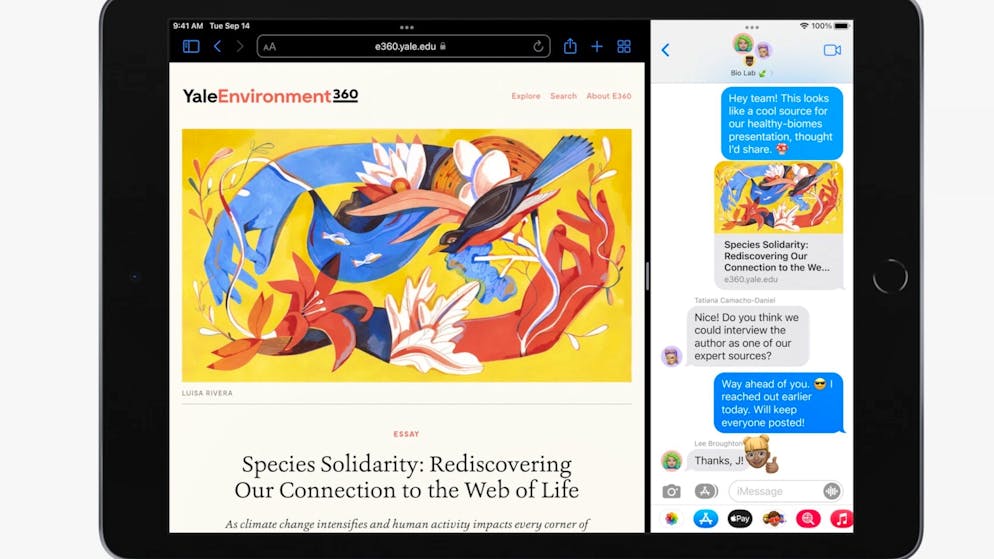Tap the 'Hey team!' message bubble
Screen dimensions: 994x559
click(782, 124)
